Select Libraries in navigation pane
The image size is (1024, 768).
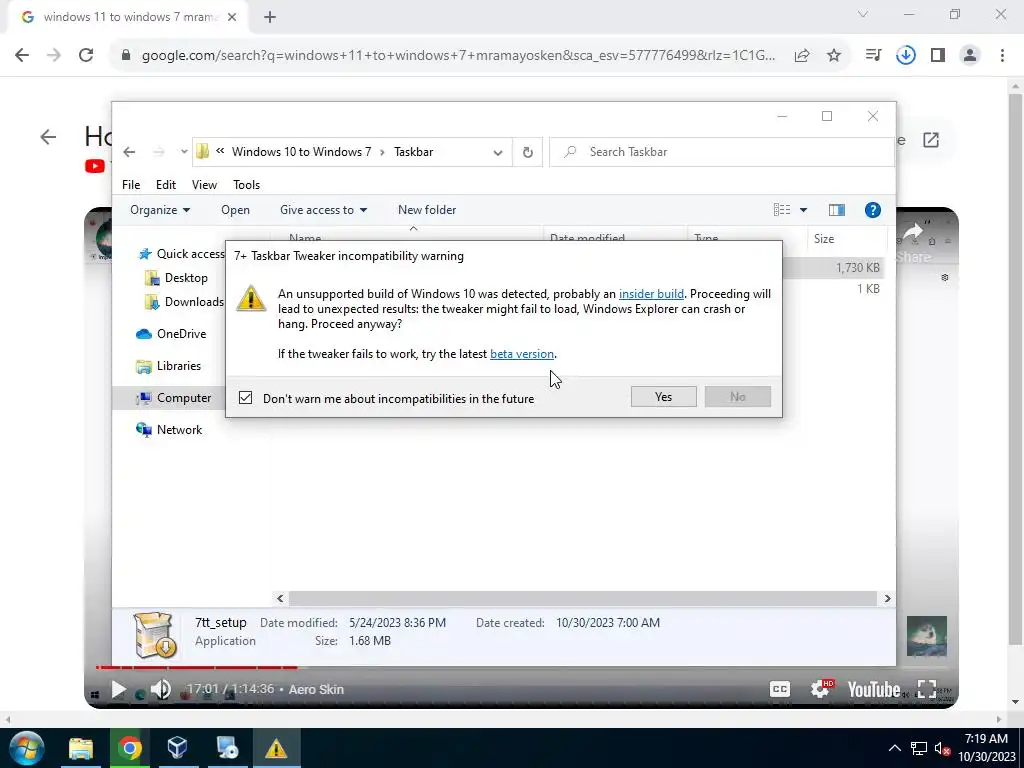point(169,366)
